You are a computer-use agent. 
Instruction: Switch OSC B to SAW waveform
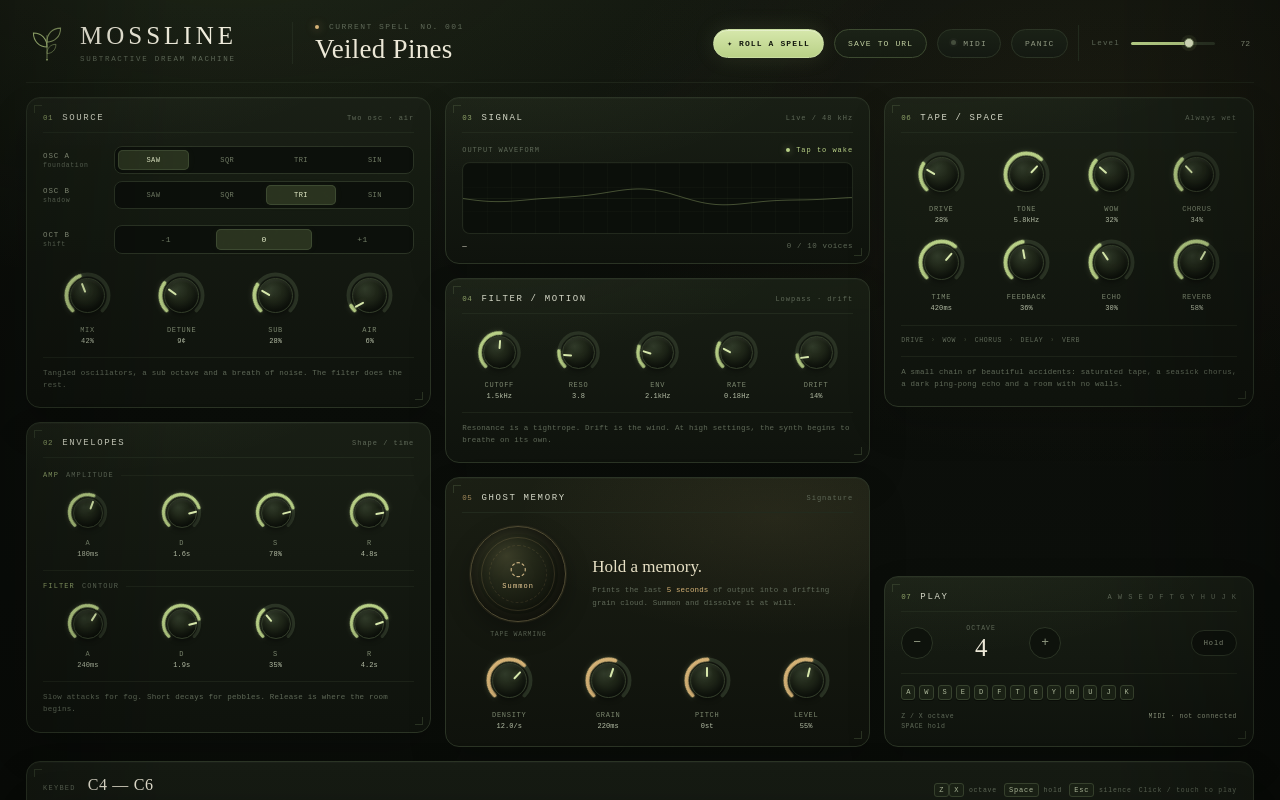click(x=153, y=195)
